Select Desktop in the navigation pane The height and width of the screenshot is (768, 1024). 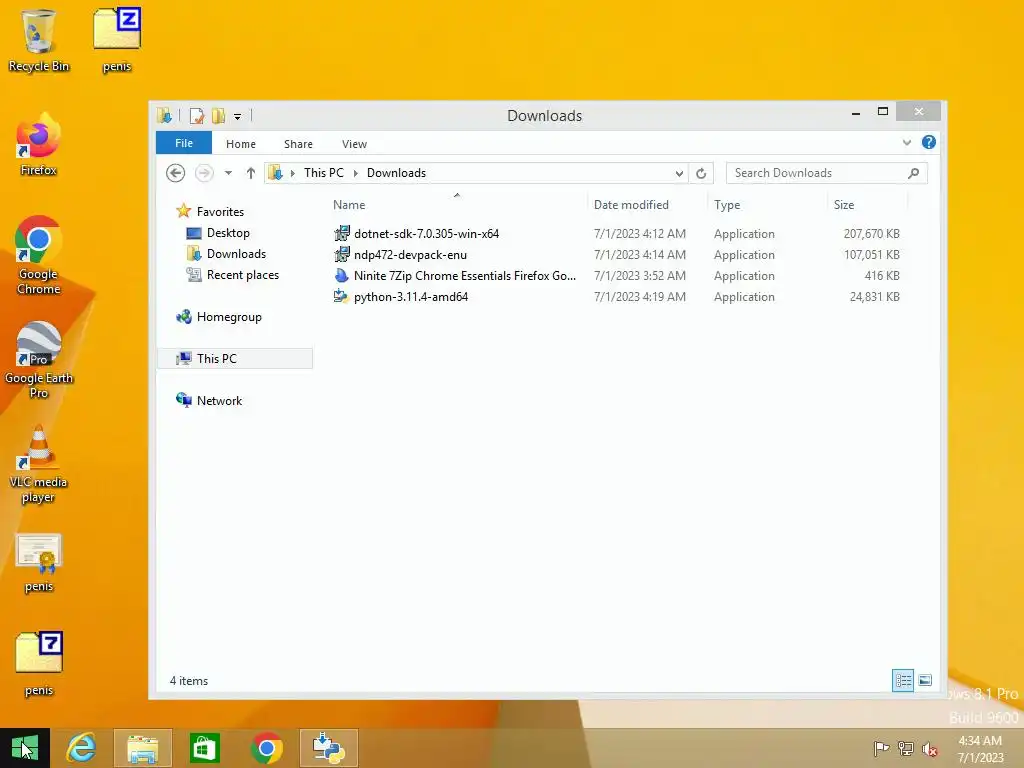[x=227, y=232]
